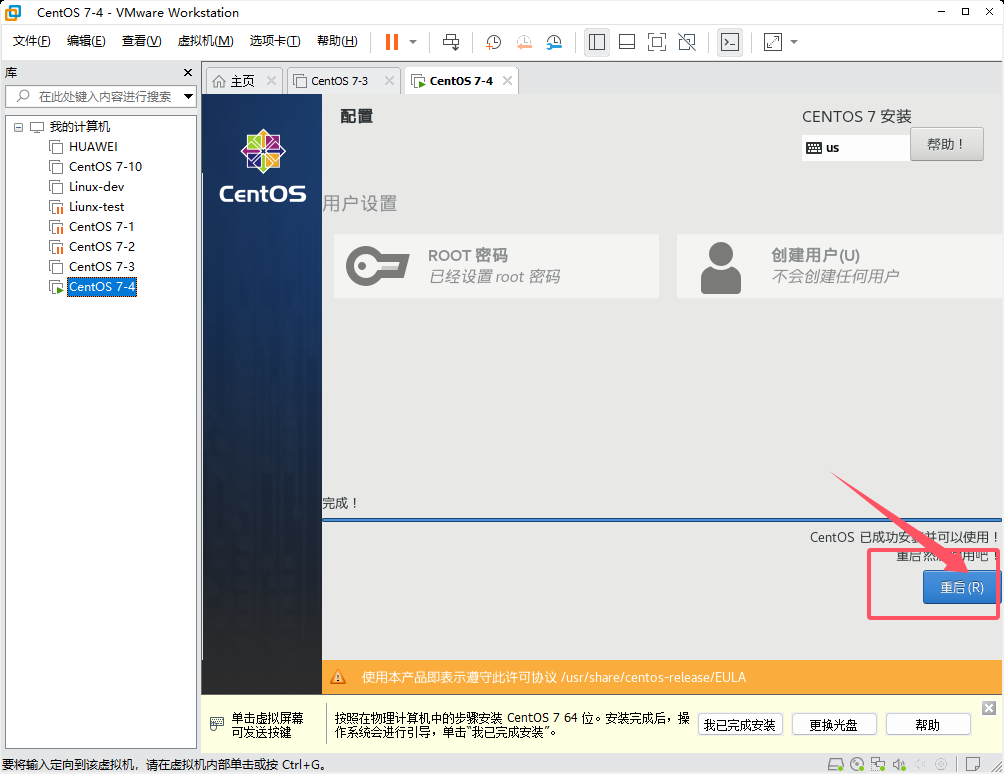Select CentOS 7-4 in the library tree

point(101,287)
